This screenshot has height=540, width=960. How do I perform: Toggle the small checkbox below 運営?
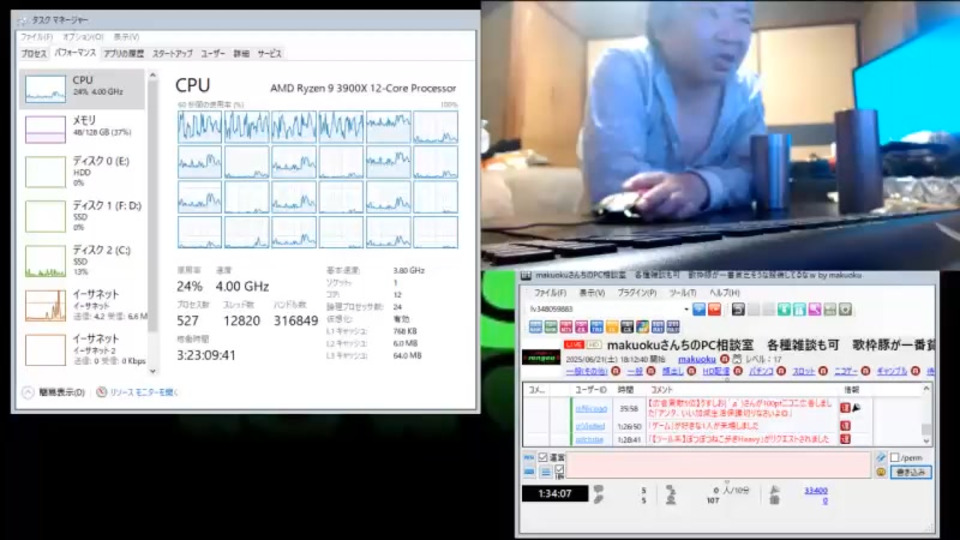(559, 469)
